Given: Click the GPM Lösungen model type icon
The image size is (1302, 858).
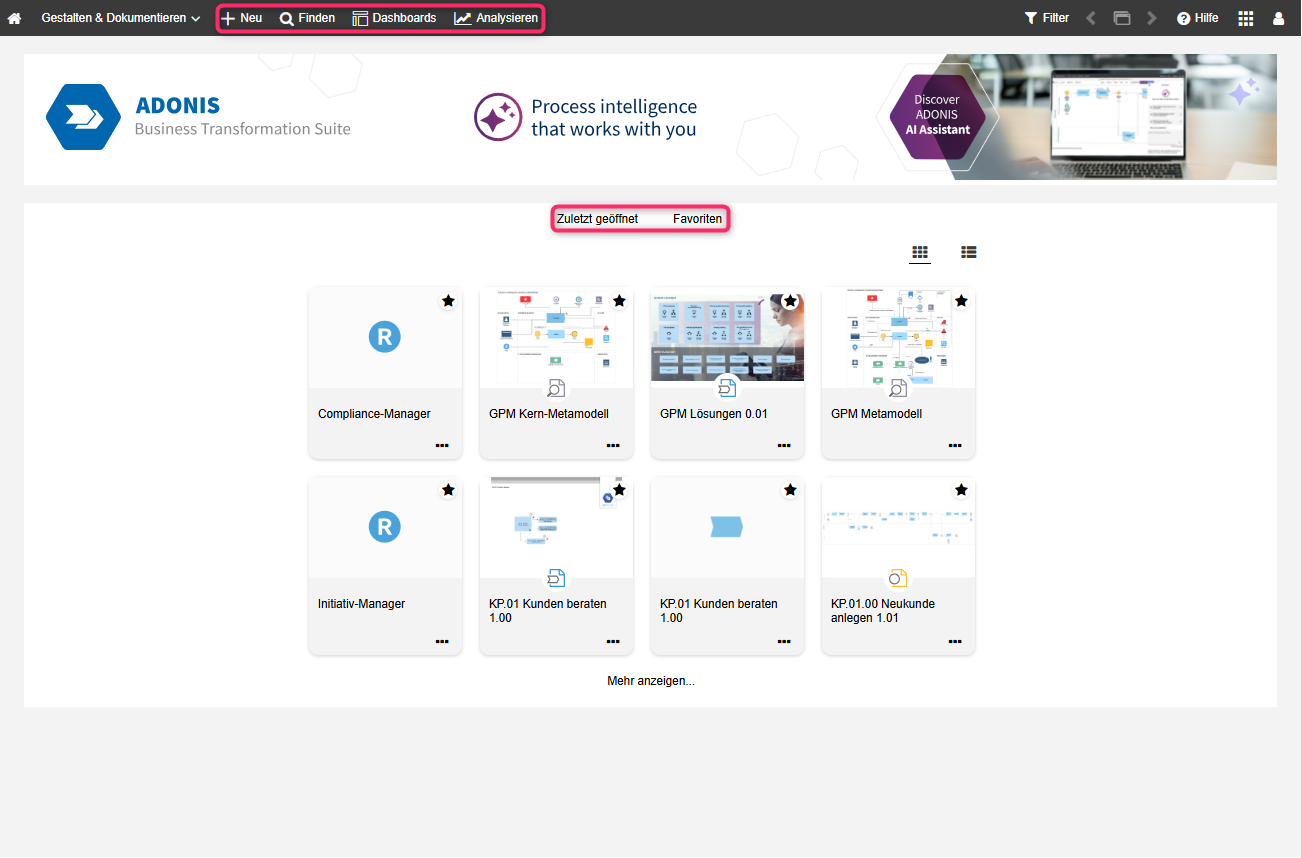Looking at the screenshot, I should click(727, 388).
